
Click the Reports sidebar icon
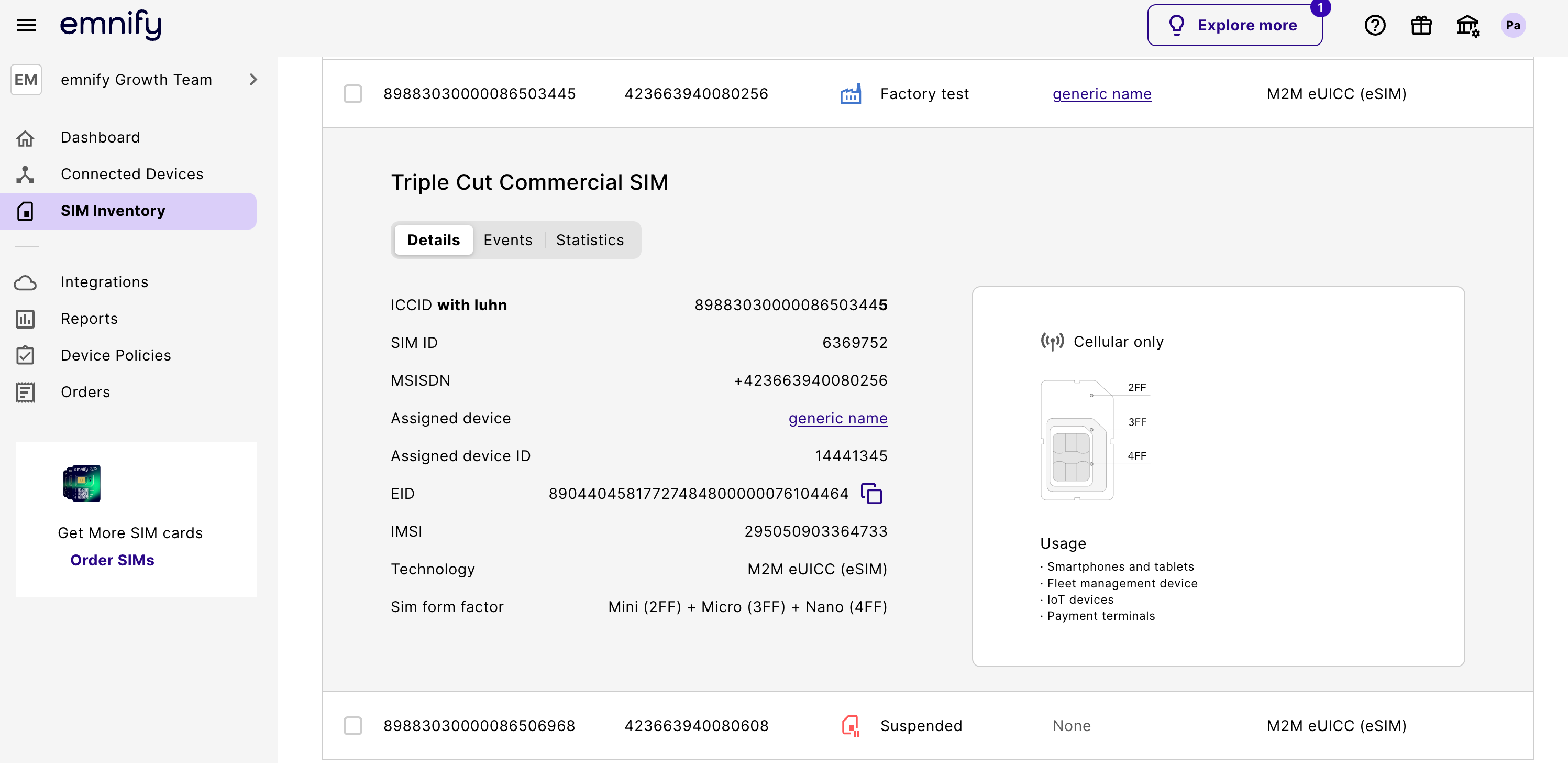click(26, 317)
